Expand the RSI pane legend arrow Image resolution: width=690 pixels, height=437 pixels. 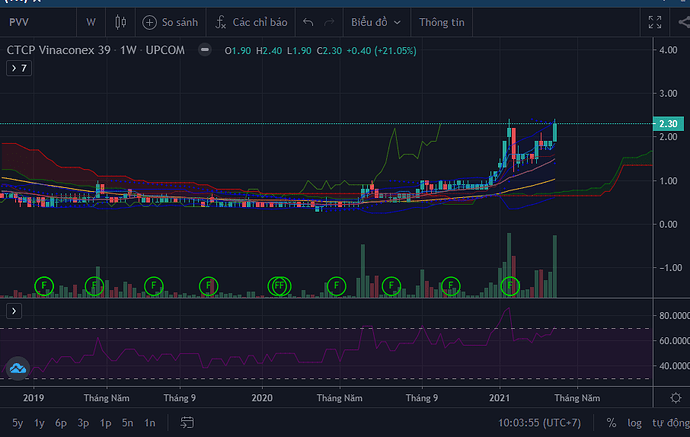[12, 311]
